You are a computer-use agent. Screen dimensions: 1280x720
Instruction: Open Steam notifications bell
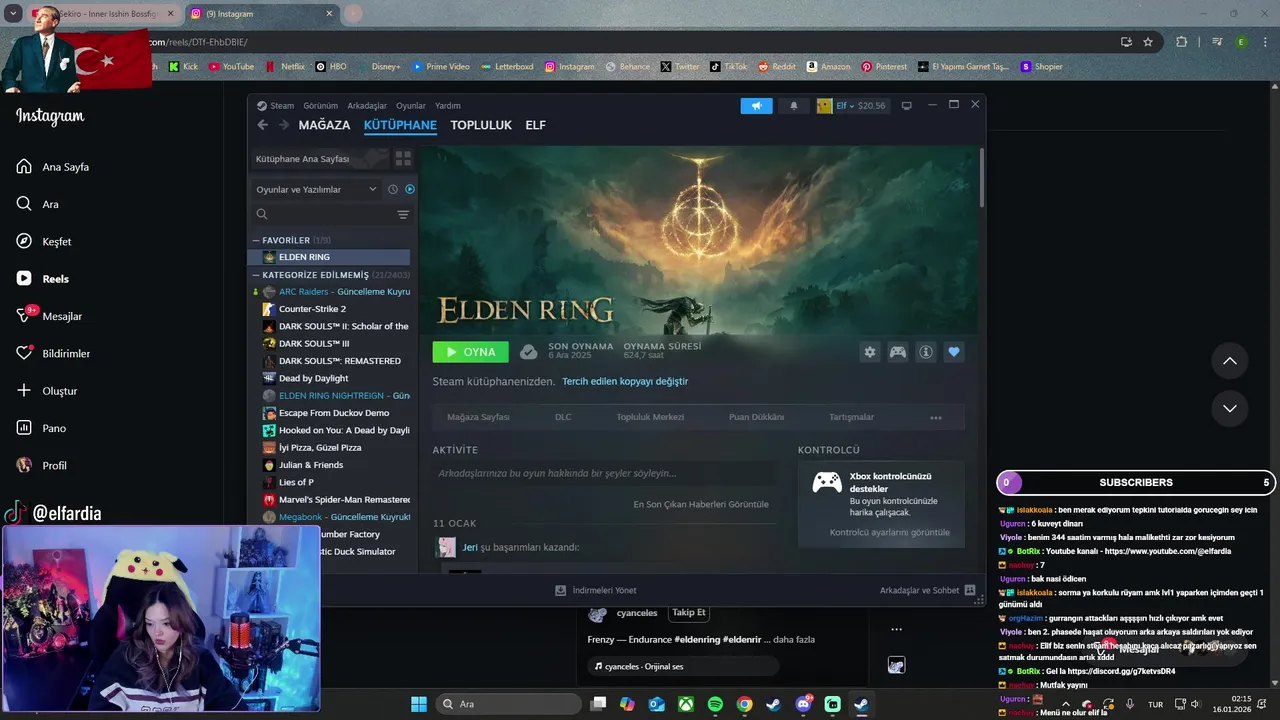pos(794,105)
